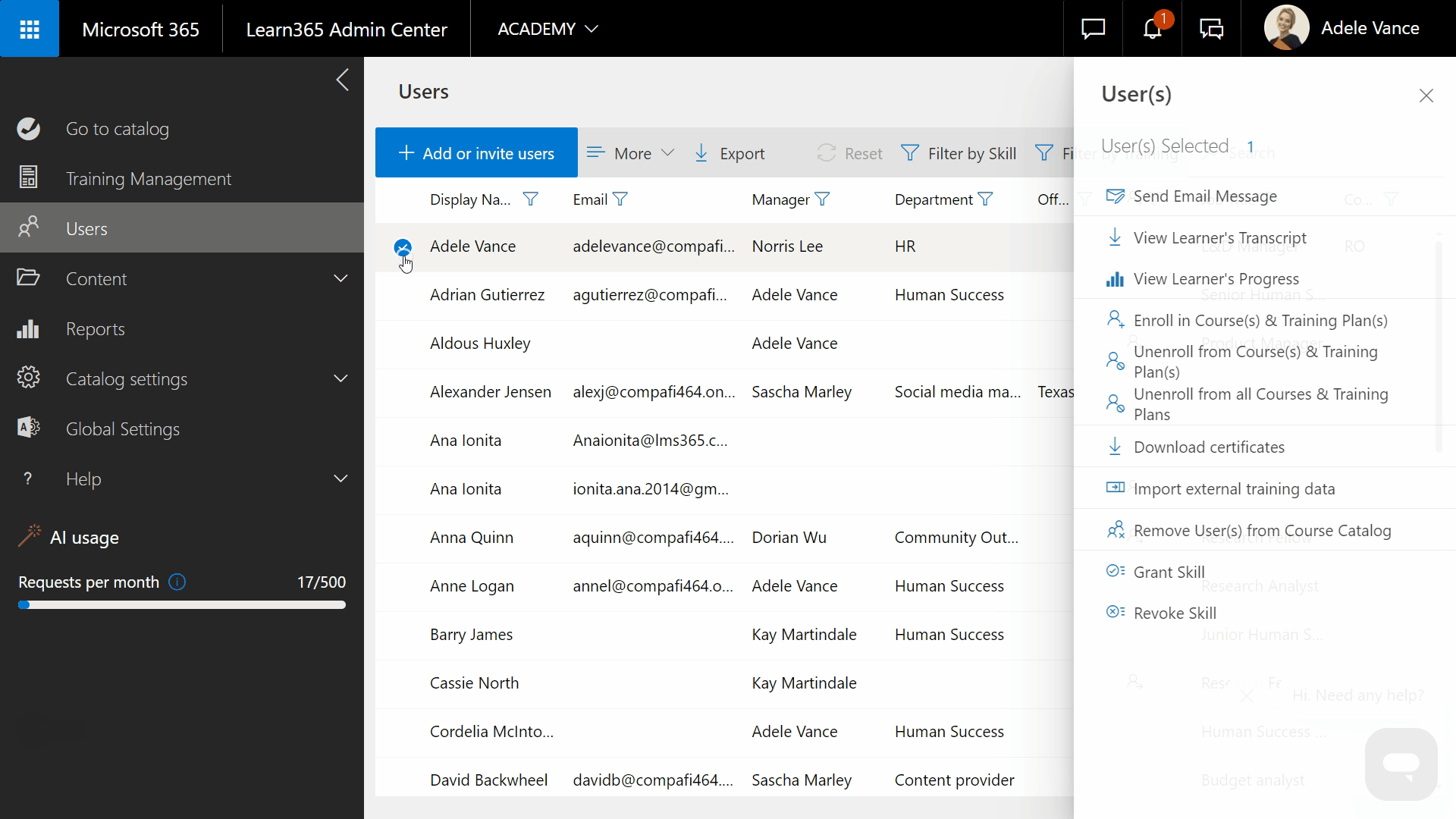
Task: Click Alexander Jensen's name
Action: (491, 392)
